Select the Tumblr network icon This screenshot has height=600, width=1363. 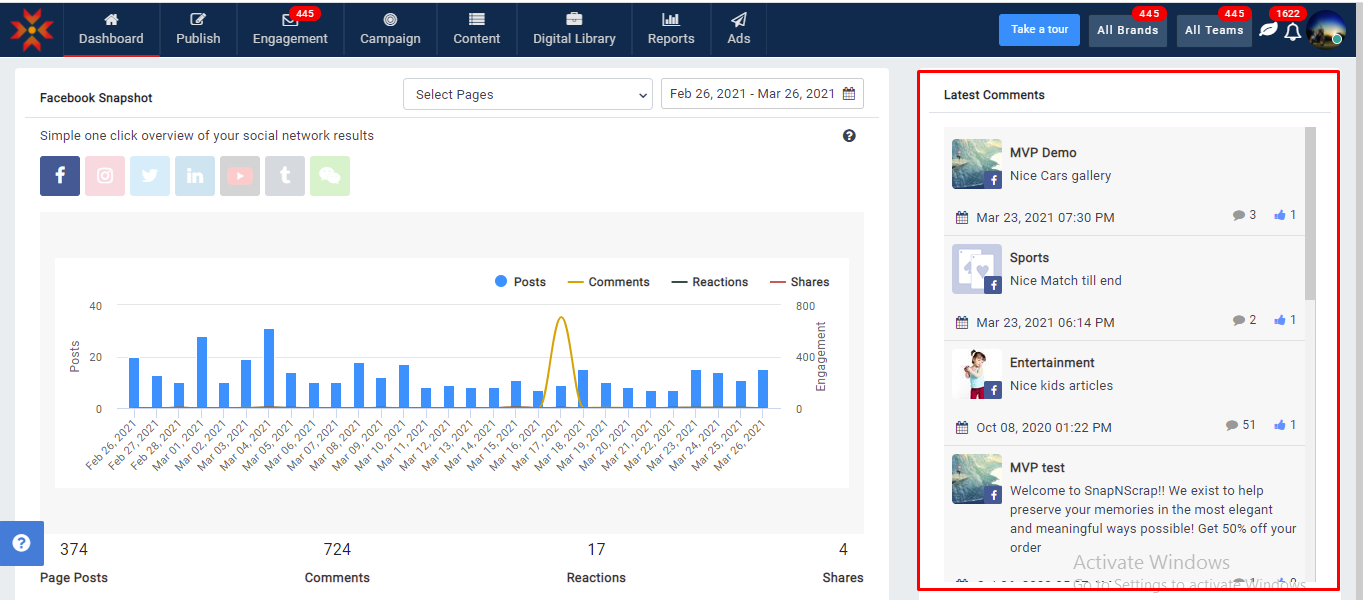(285, 176)
